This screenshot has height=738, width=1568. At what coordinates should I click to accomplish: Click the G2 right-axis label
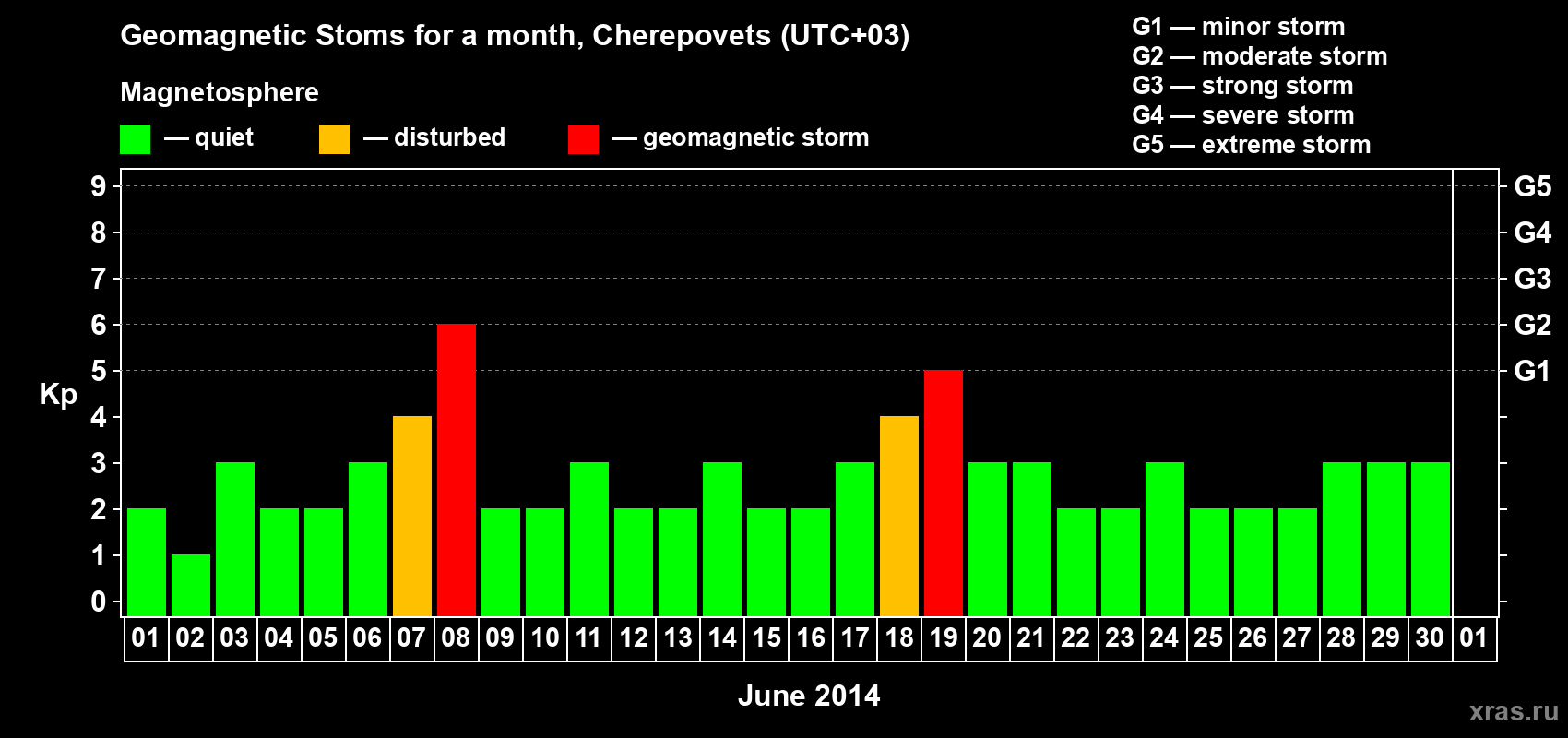tap(1533, 325)
